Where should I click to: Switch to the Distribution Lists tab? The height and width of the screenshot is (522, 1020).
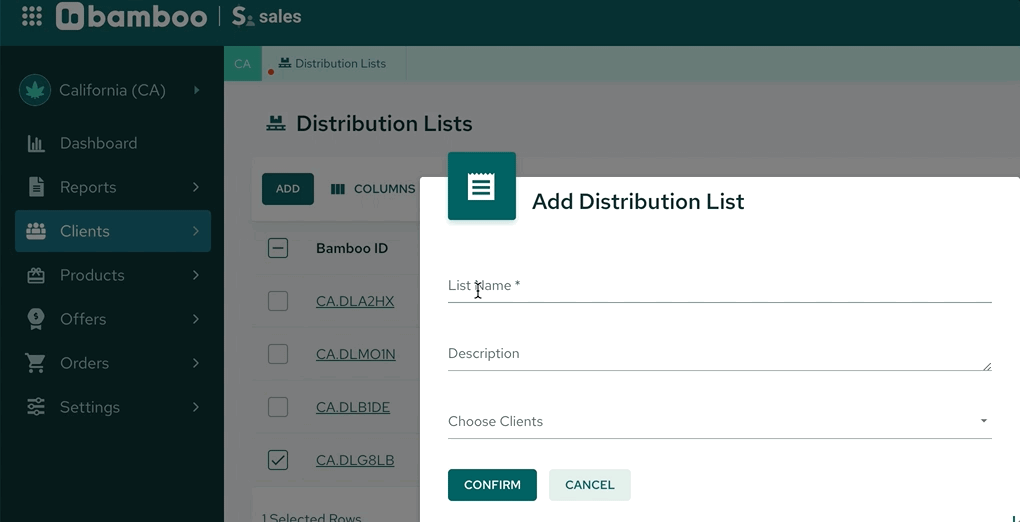pos(334,63)
